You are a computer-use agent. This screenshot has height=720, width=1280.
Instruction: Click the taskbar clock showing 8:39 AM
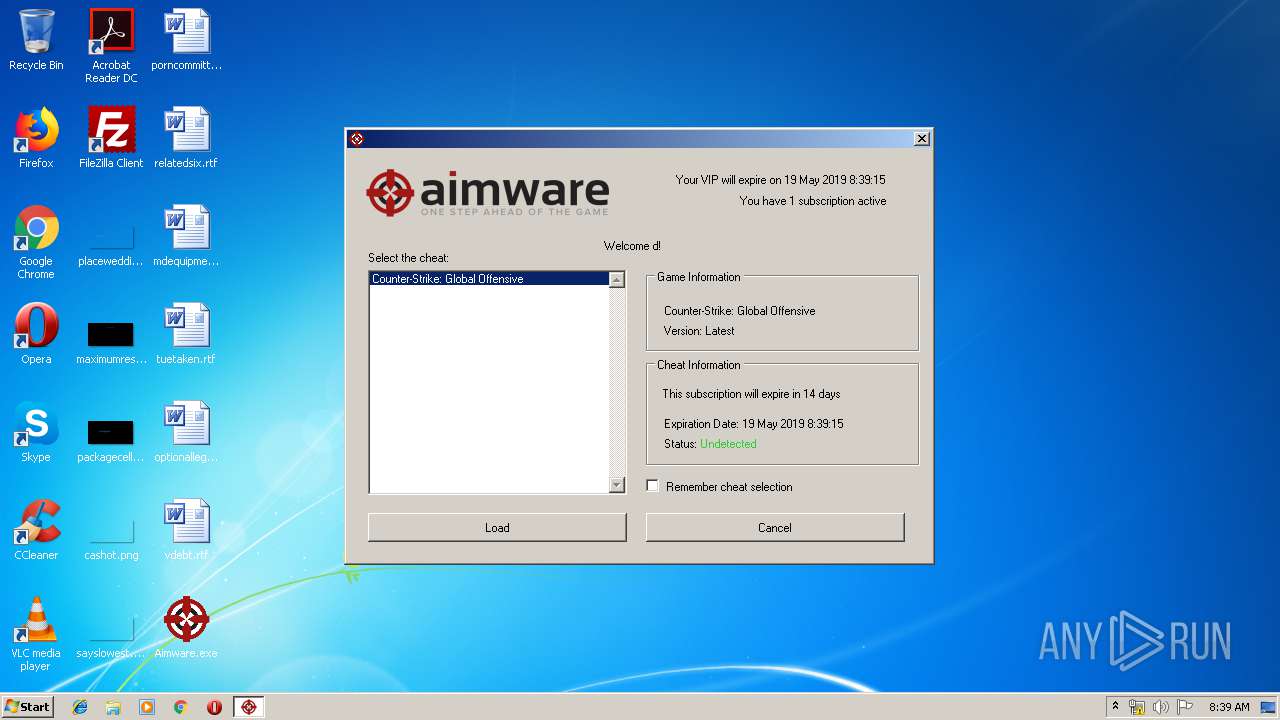click(1229, 707)
